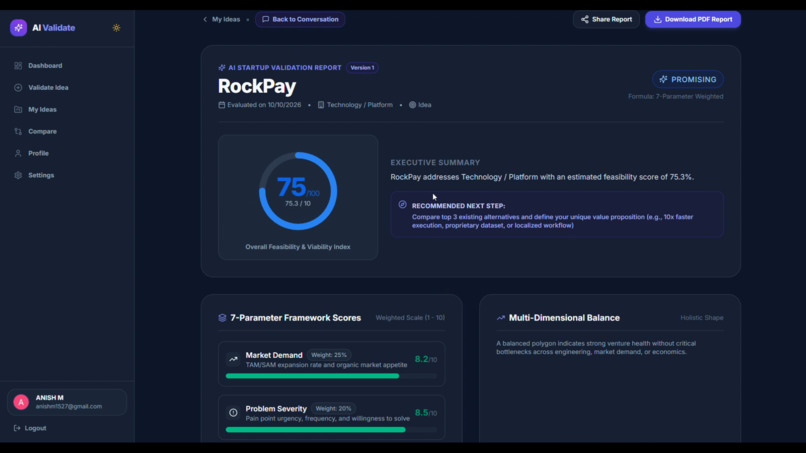Click the RockPay report title
The height and width of the screenshot is (453, 806).
point(257,86)
